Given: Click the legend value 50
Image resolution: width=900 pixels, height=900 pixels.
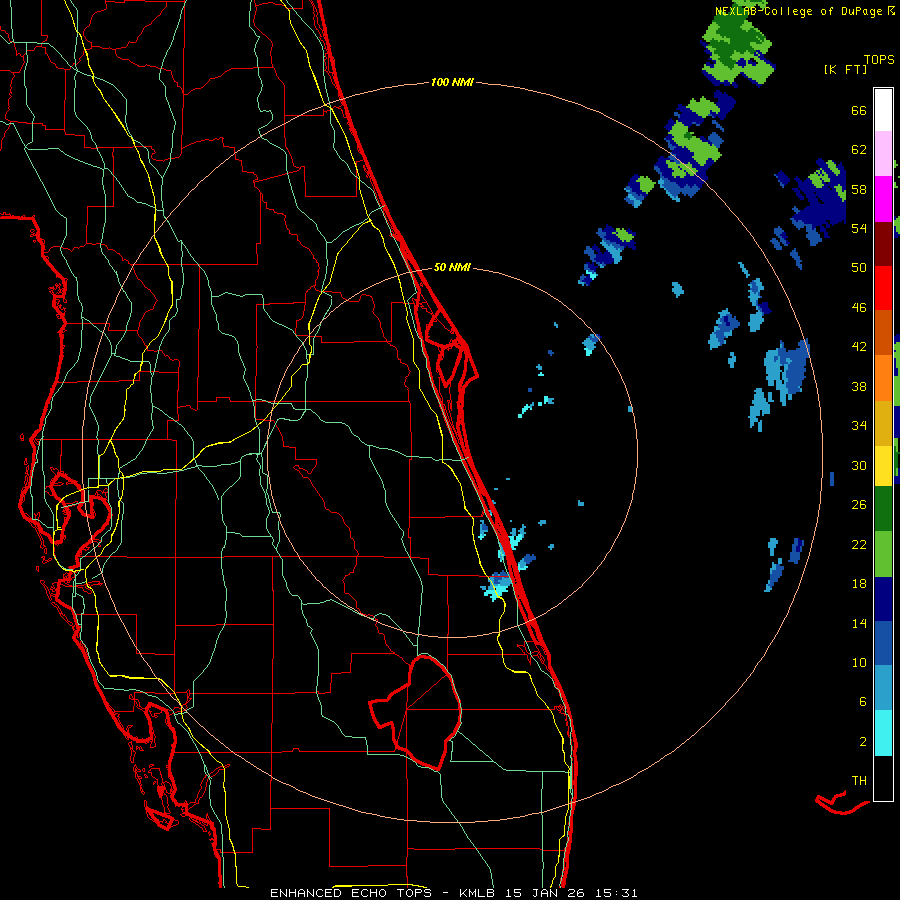Looking at the screenshot, I should coord(859,268).
